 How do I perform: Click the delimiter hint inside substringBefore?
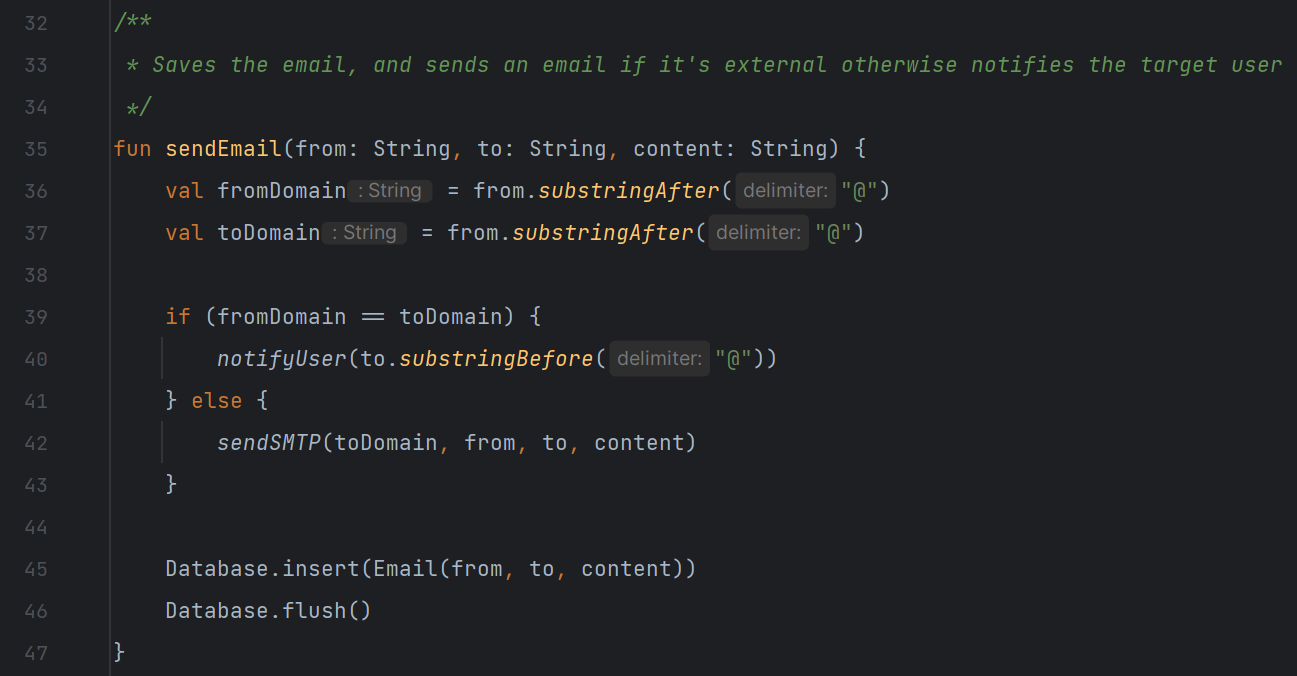click(659, 359)
